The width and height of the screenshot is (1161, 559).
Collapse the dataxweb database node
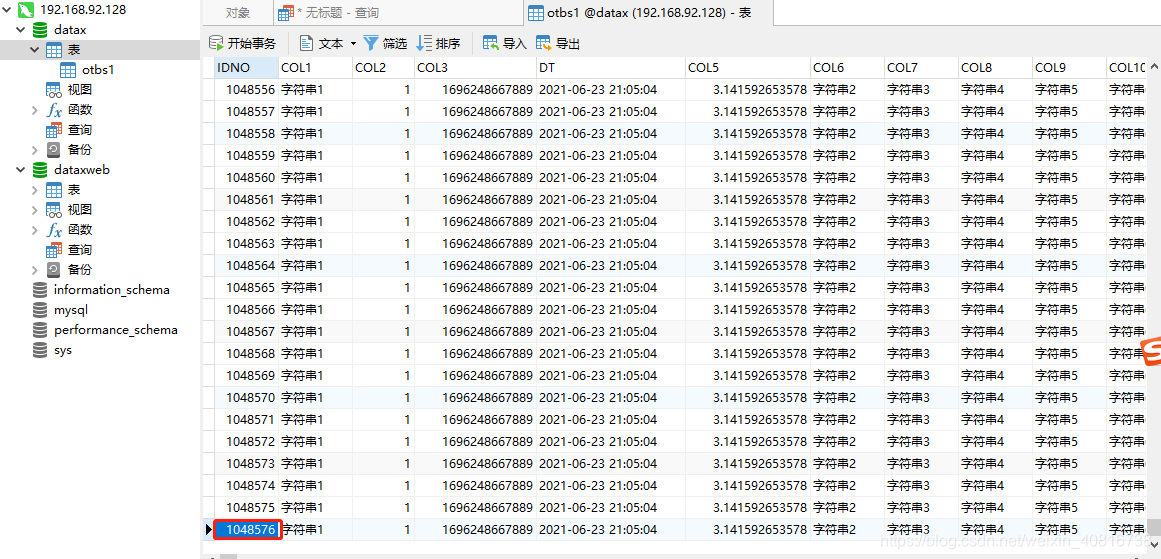point(21,170)
